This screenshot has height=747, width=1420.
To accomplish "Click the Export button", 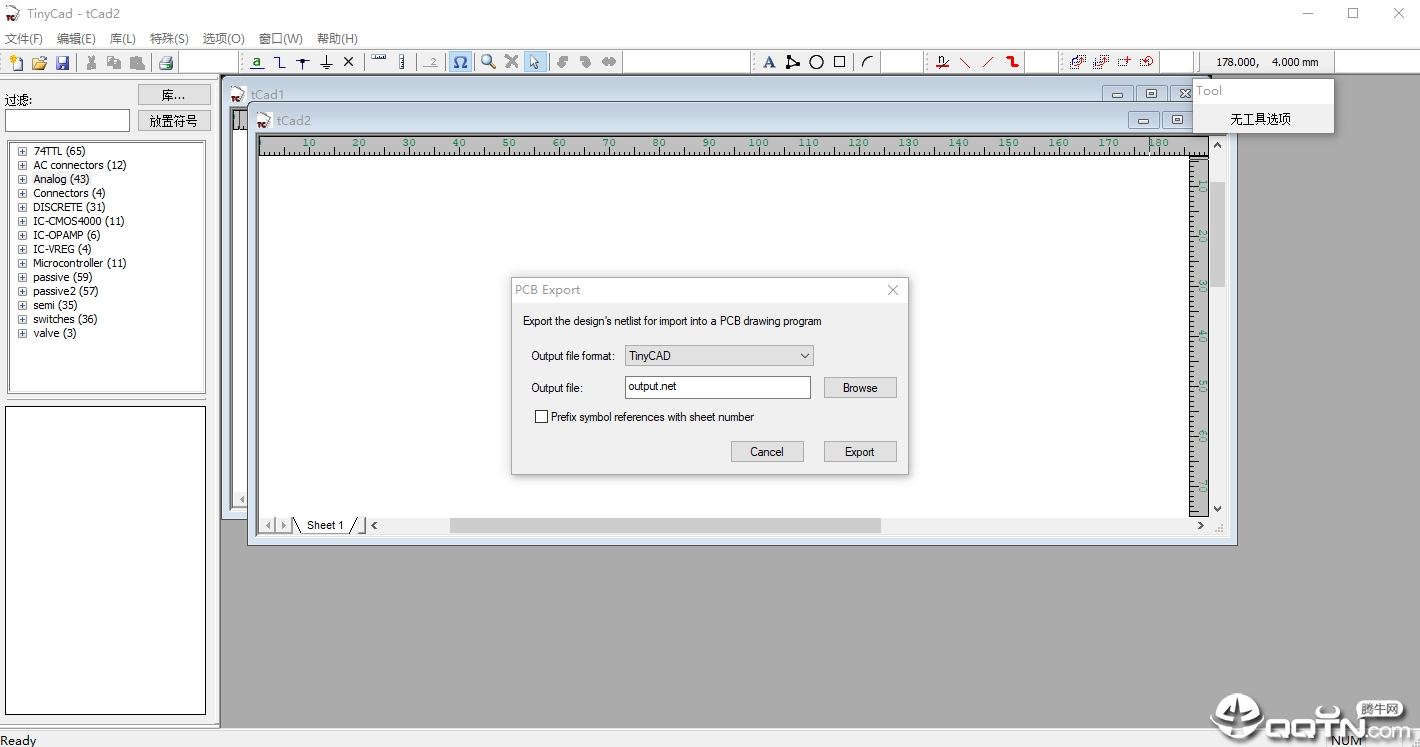I will (x=860, y=452).
